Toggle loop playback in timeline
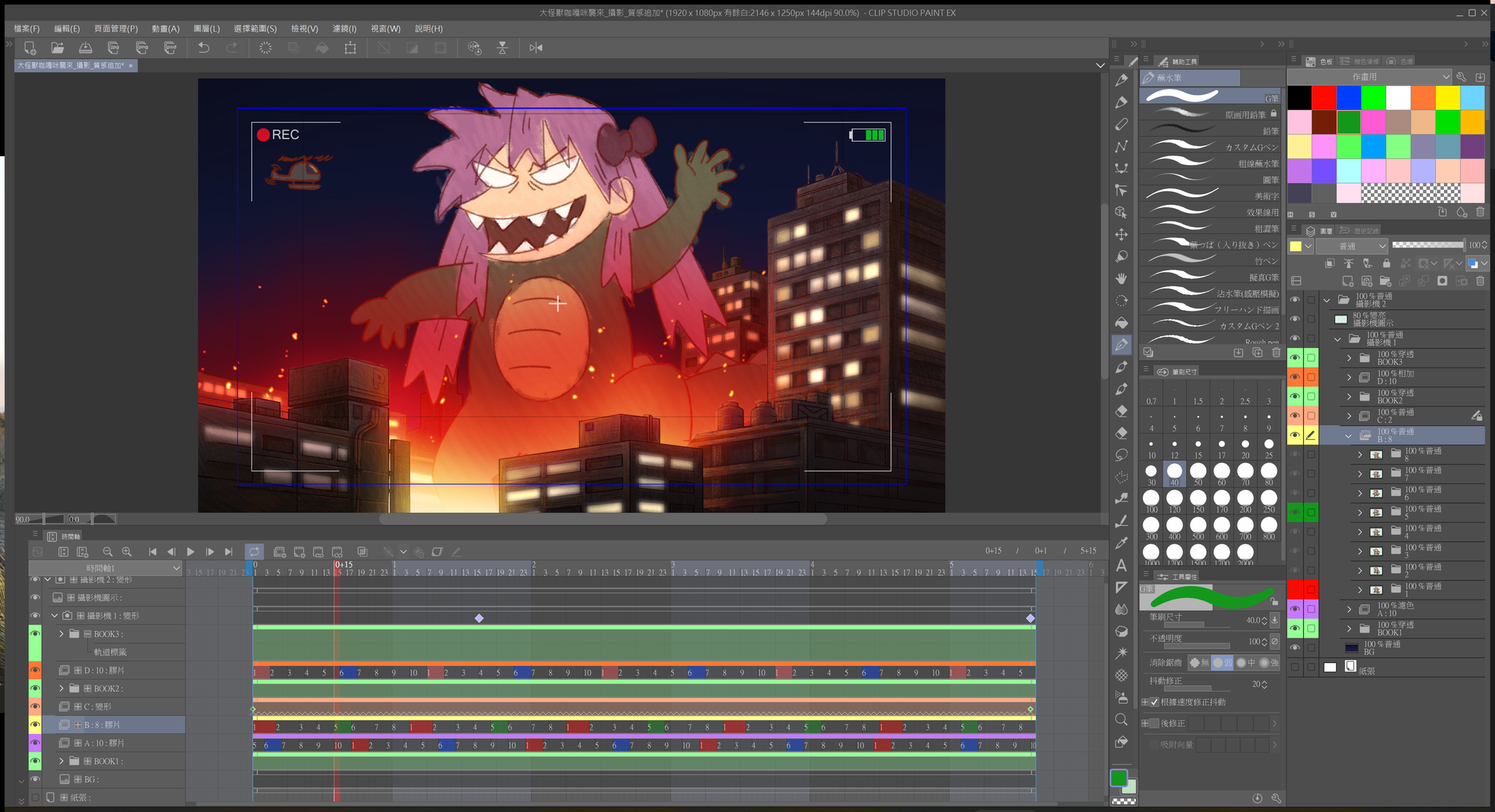 pyautogui.click(x=253, y=552)
